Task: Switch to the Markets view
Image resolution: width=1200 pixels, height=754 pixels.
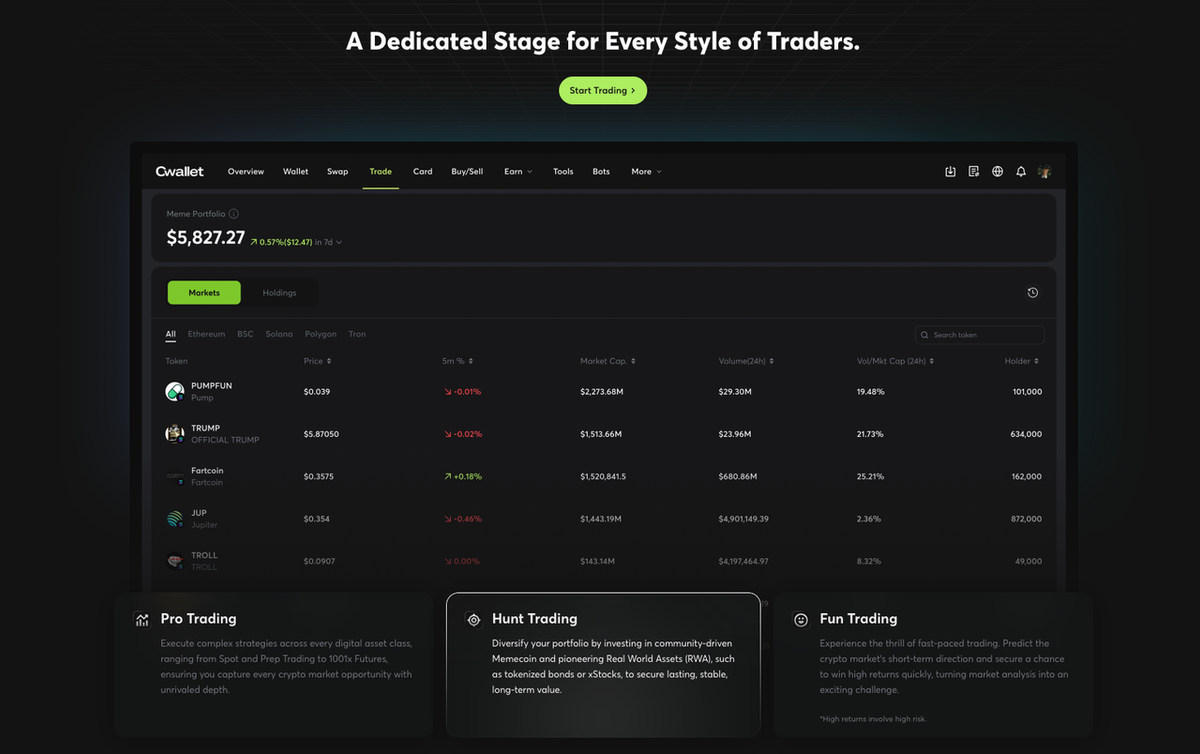Action: coord(204,293)
